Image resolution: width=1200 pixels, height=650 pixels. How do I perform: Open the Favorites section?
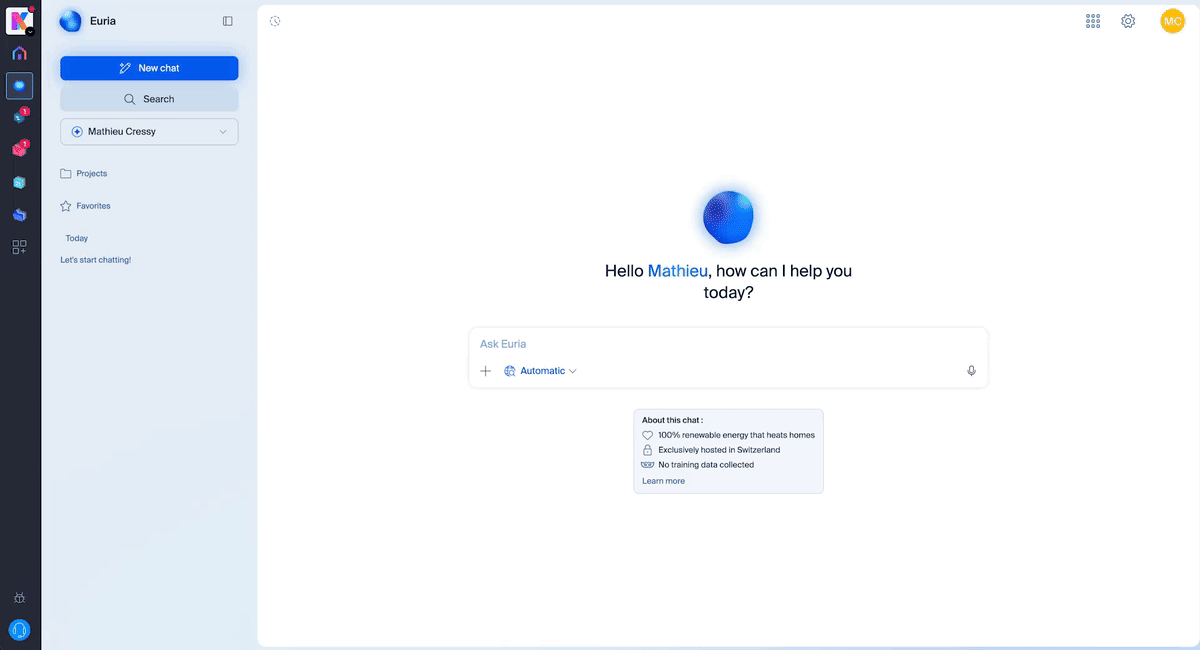tap(93, 206)
